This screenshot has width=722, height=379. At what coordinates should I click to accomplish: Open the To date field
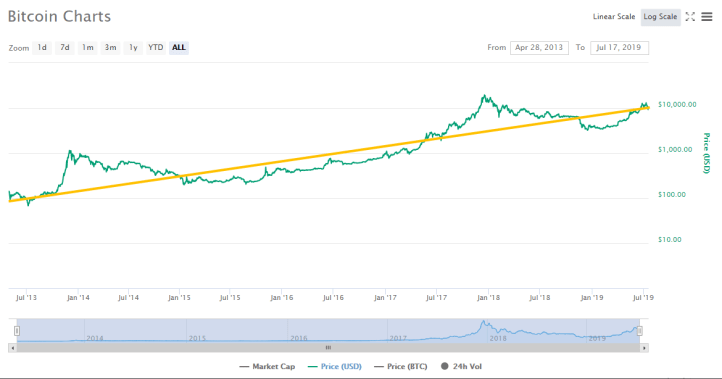click(619, 47)
